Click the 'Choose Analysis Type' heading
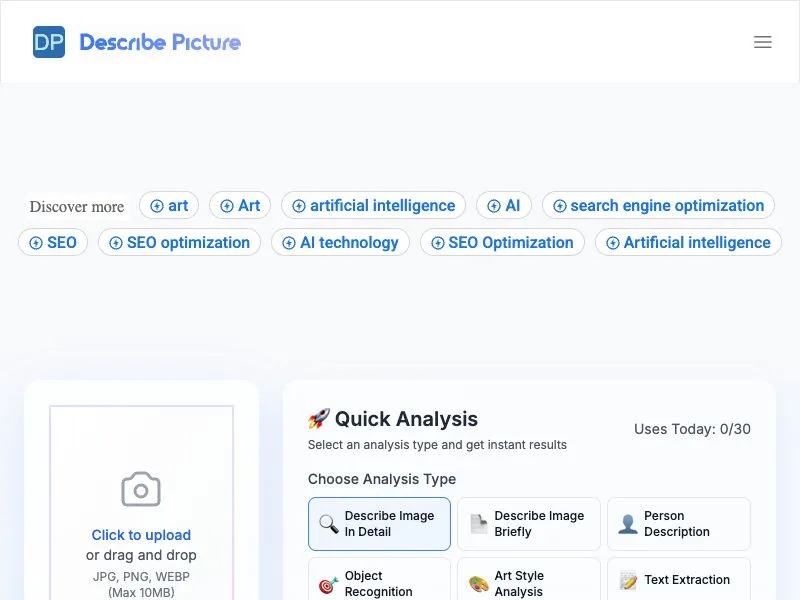The image size is (800, 600). (382, 479)
